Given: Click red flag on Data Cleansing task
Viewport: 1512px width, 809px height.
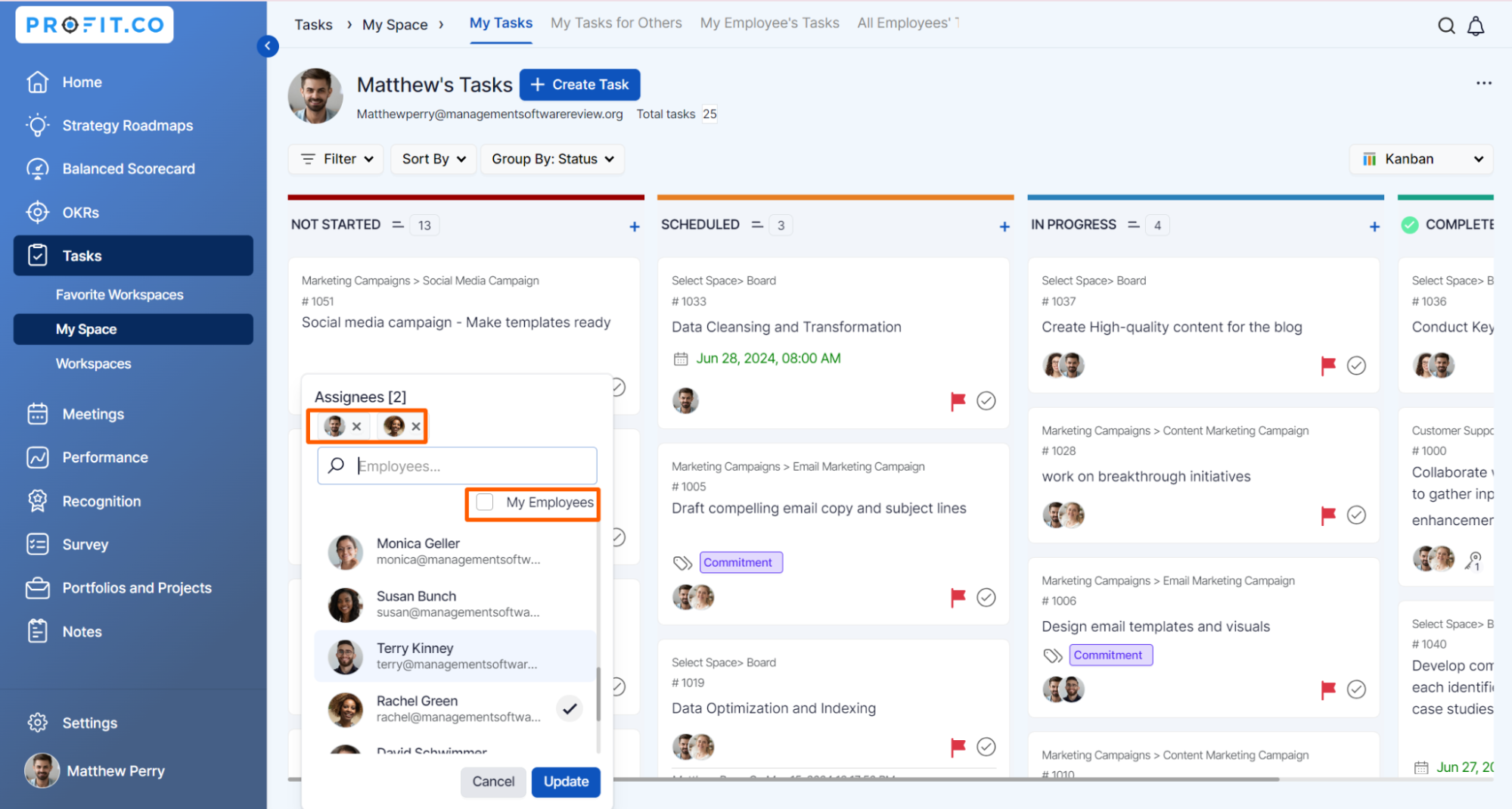Looking at the screenshot, I should (958, 400).
